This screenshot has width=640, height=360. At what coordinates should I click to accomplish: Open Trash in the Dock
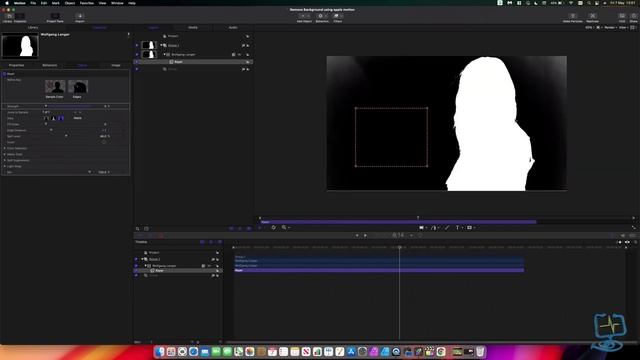click(x=480, y=352)
